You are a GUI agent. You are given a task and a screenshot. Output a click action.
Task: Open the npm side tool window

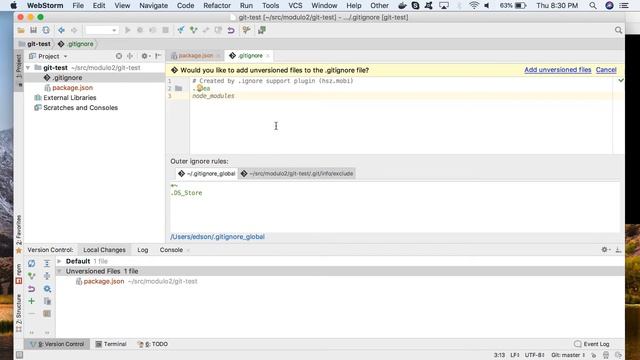19,273
